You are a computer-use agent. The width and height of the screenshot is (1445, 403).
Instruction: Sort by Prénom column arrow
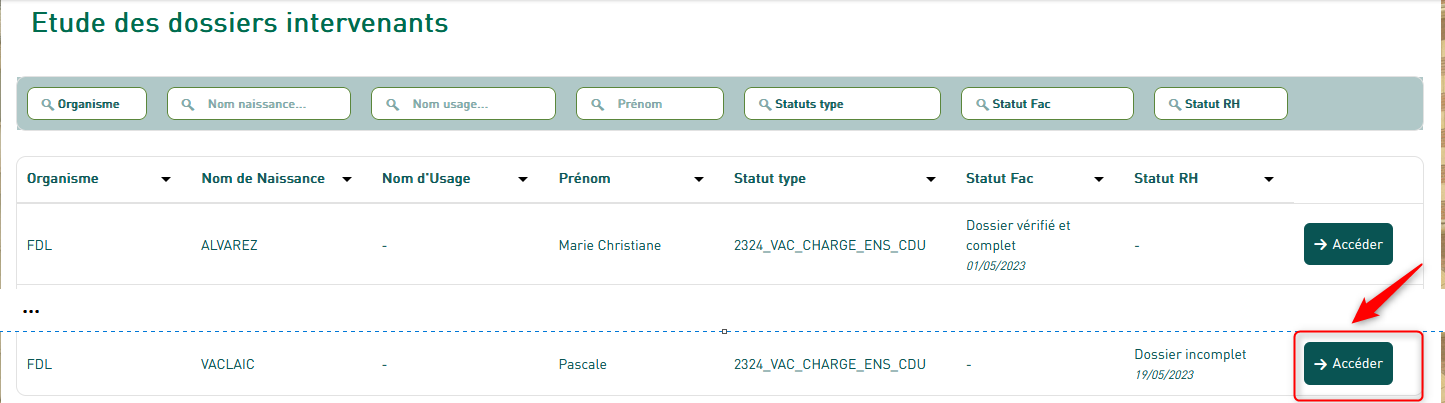tap(697, 180)
